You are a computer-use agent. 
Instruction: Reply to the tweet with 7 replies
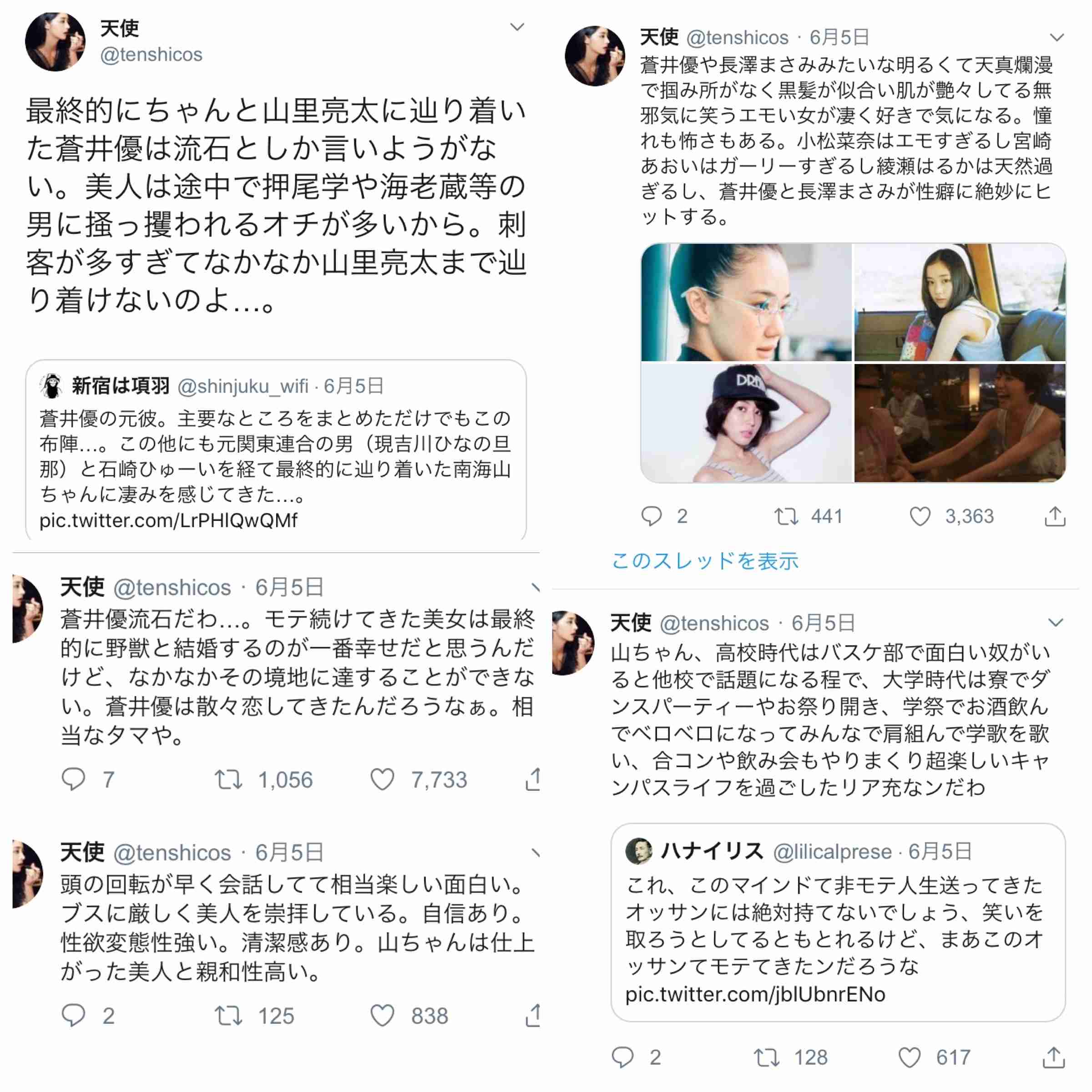pos(73,779)
